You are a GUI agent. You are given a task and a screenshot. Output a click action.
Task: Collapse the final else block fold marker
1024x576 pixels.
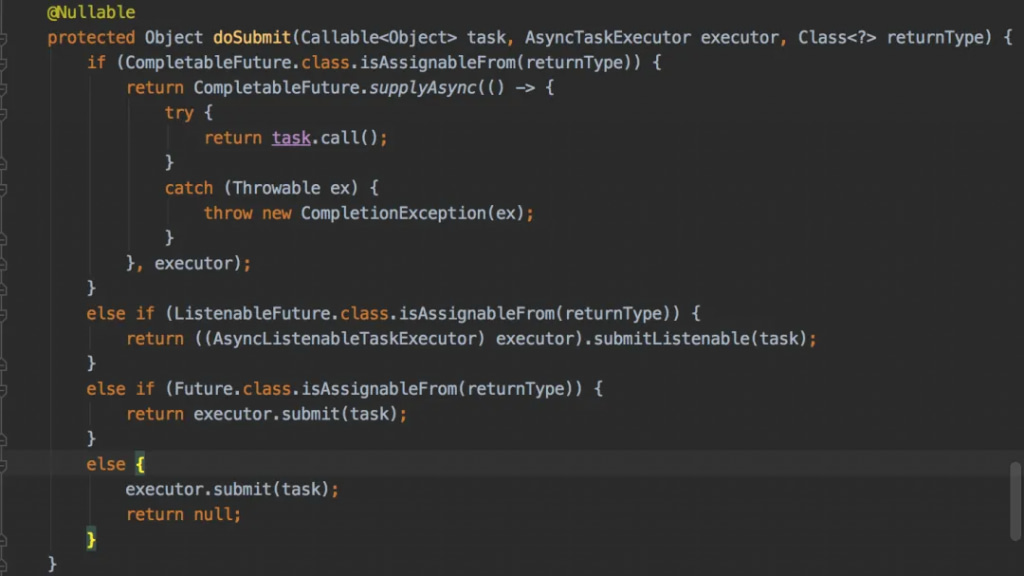point(4,464)
